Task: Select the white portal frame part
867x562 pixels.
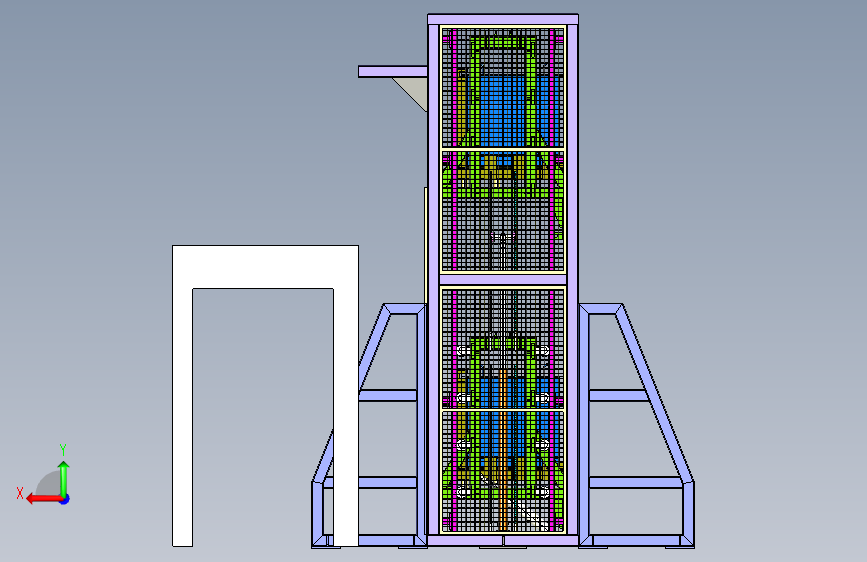Action: click(x=265, y=267)
